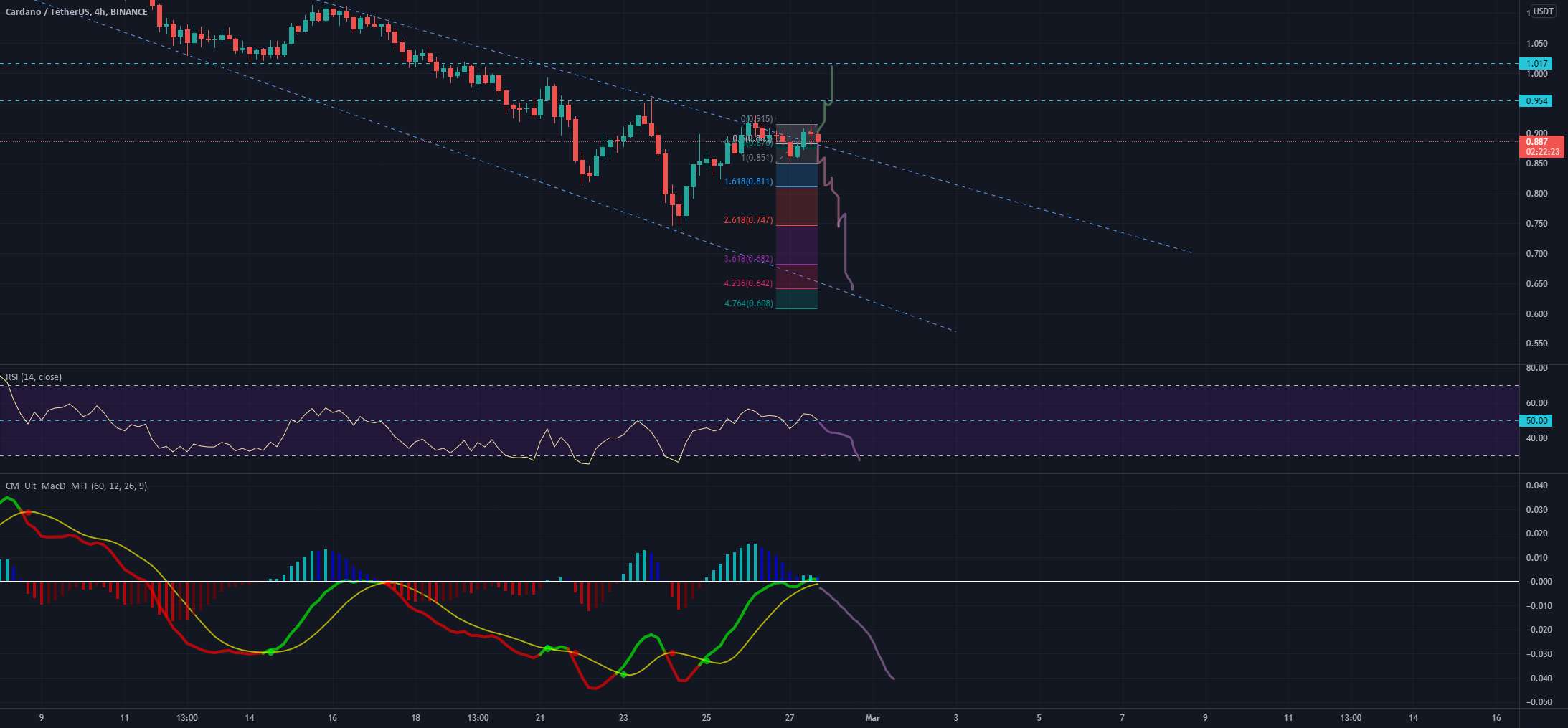This screenshot has width=1568, height=728.
Task: Click the 1.050 price scale value
Action: (x=1536, y=44)
